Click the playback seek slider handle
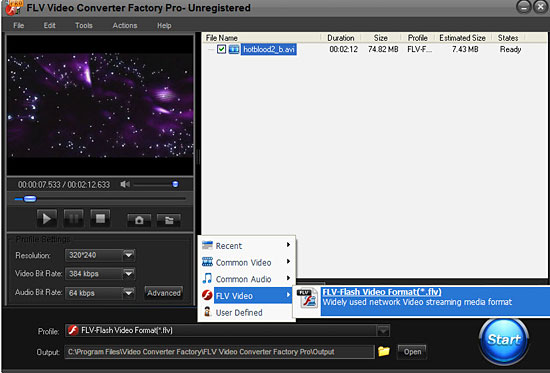Image resolution: width=550 pixels, height=373 pixels. click(x=30, y=199)
